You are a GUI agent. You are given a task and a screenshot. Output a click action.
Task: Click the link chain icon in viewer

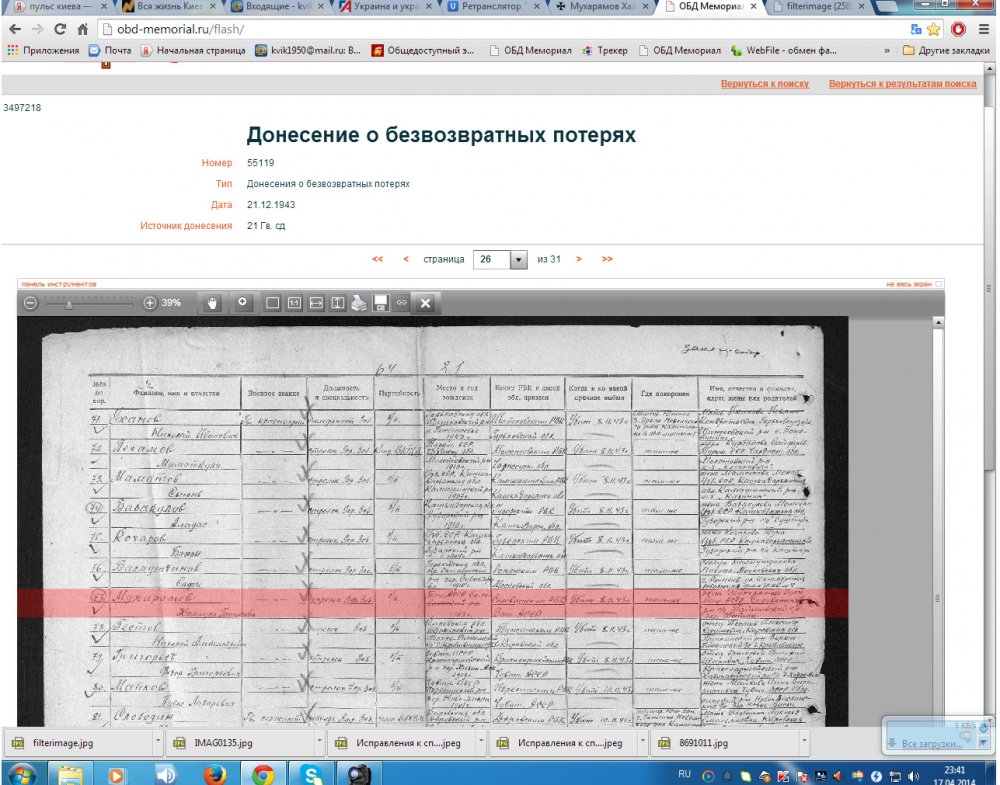click(x=402, y=303)
